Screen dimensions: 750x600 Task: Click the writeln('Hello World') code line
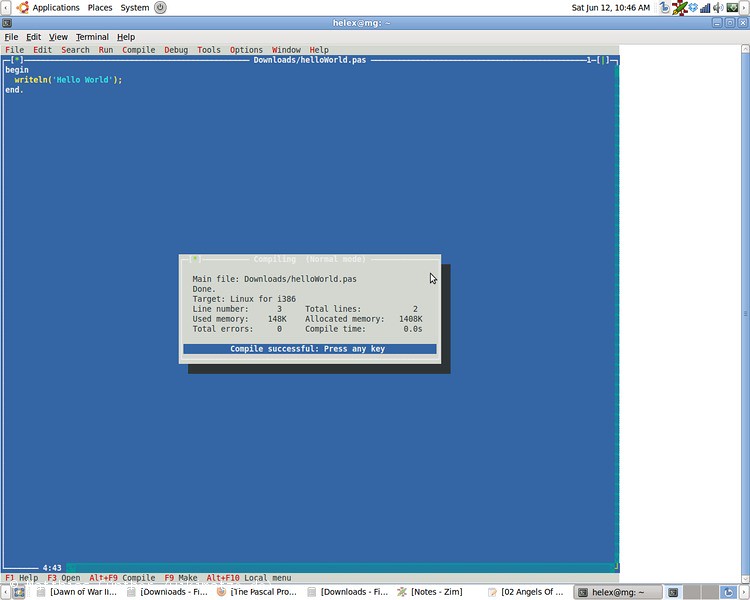coord(68,80)
